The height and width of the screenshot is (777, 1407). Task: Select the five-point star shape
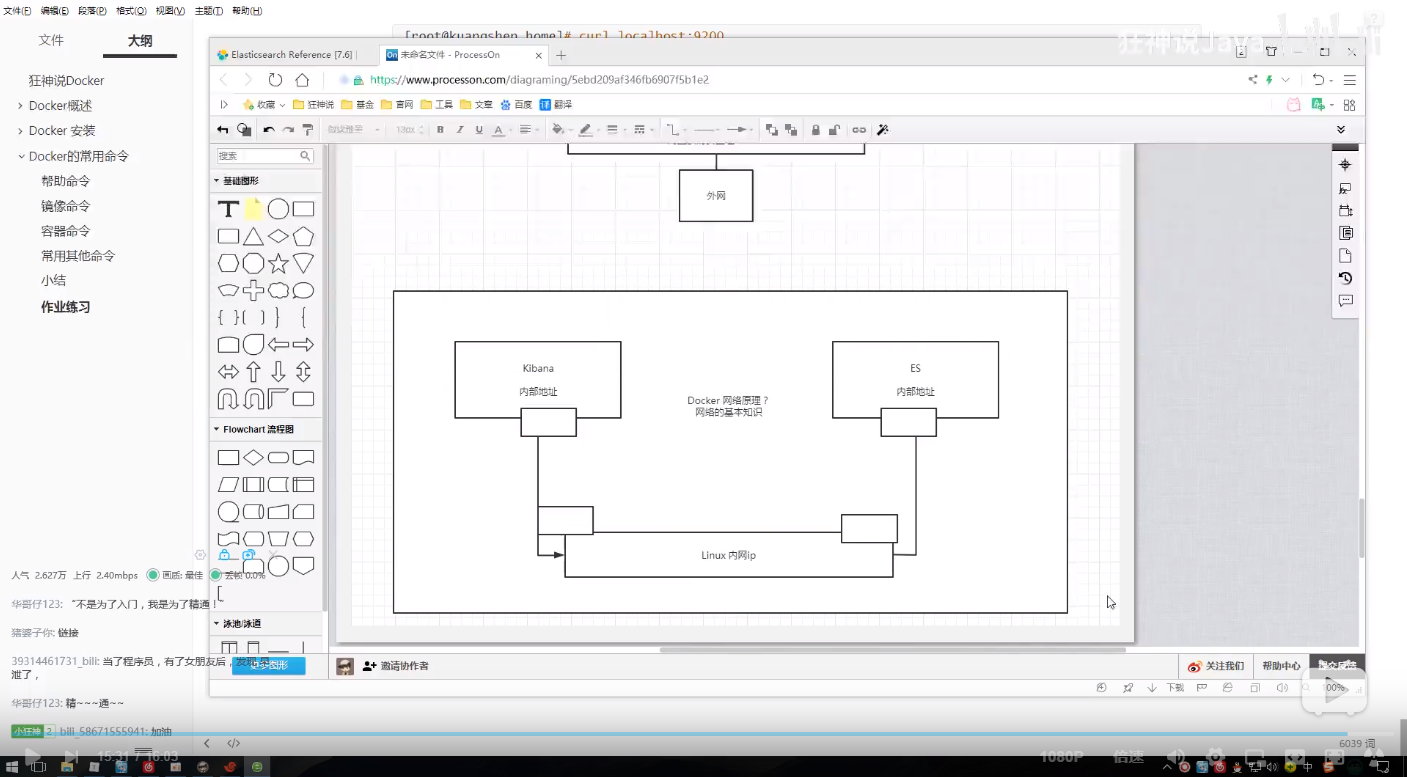(x=278, y=264)
